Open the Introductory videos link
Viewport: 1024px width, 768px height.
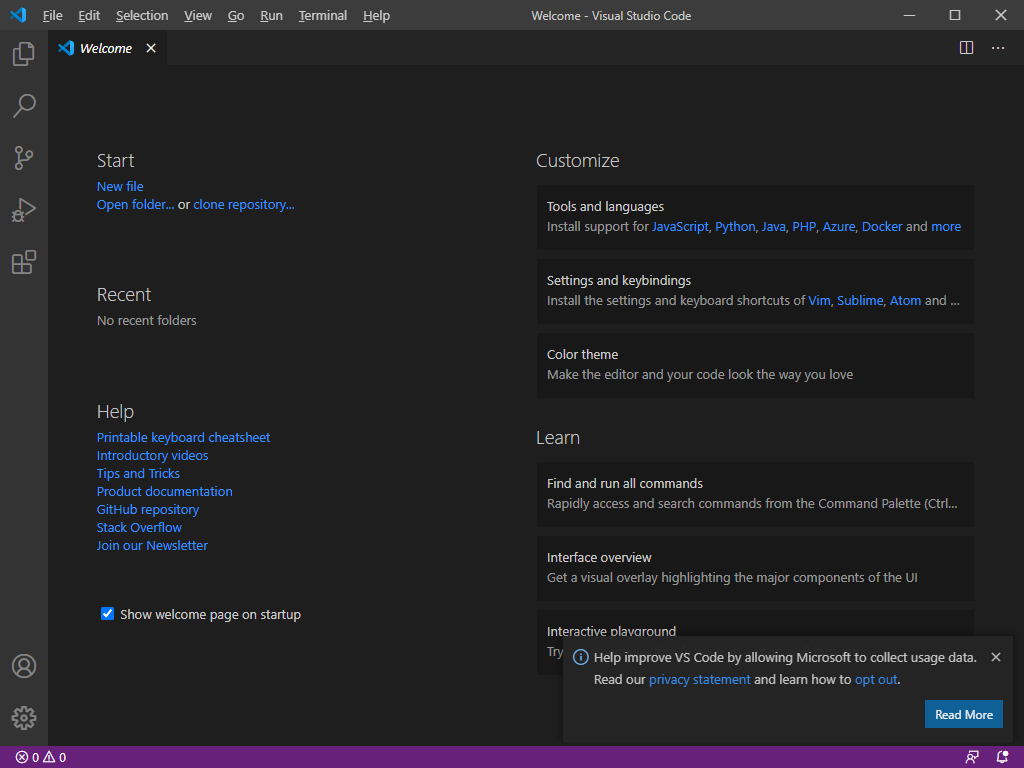click(152, 456)
